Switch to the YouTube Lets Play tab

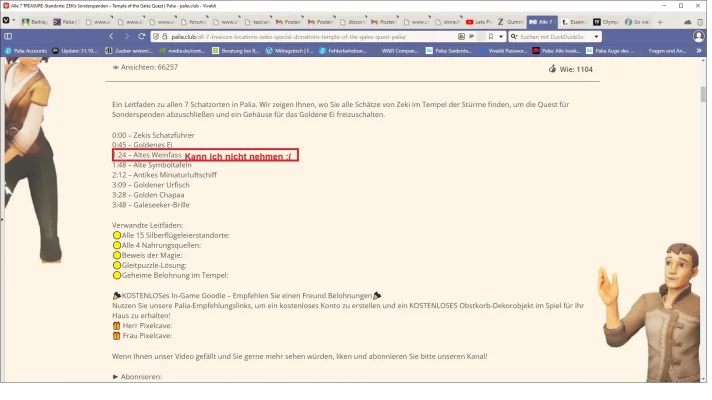(x=479, y=22)
